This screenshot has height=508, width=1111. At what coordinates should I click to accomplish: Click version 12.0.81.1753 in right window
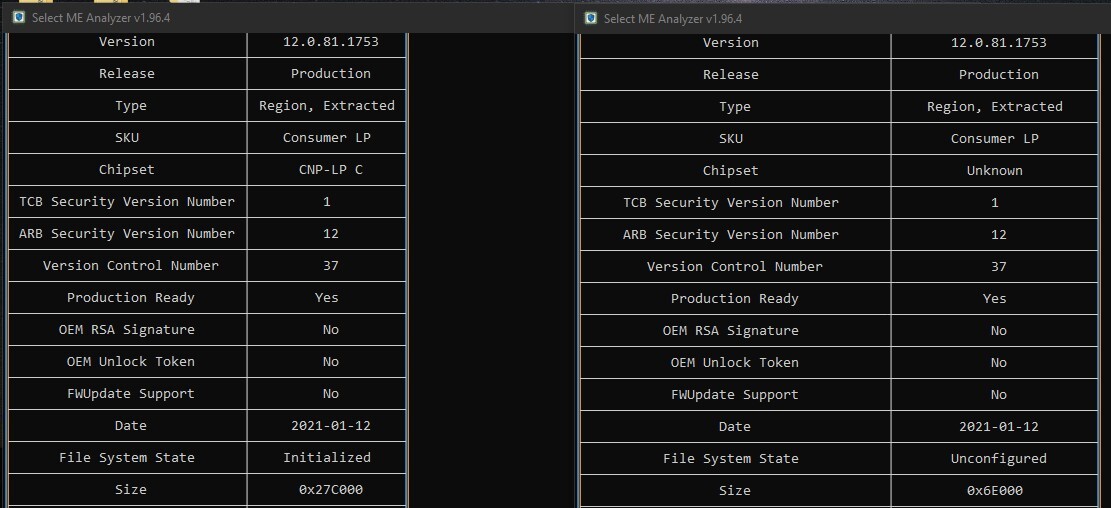tap(998, 42)
